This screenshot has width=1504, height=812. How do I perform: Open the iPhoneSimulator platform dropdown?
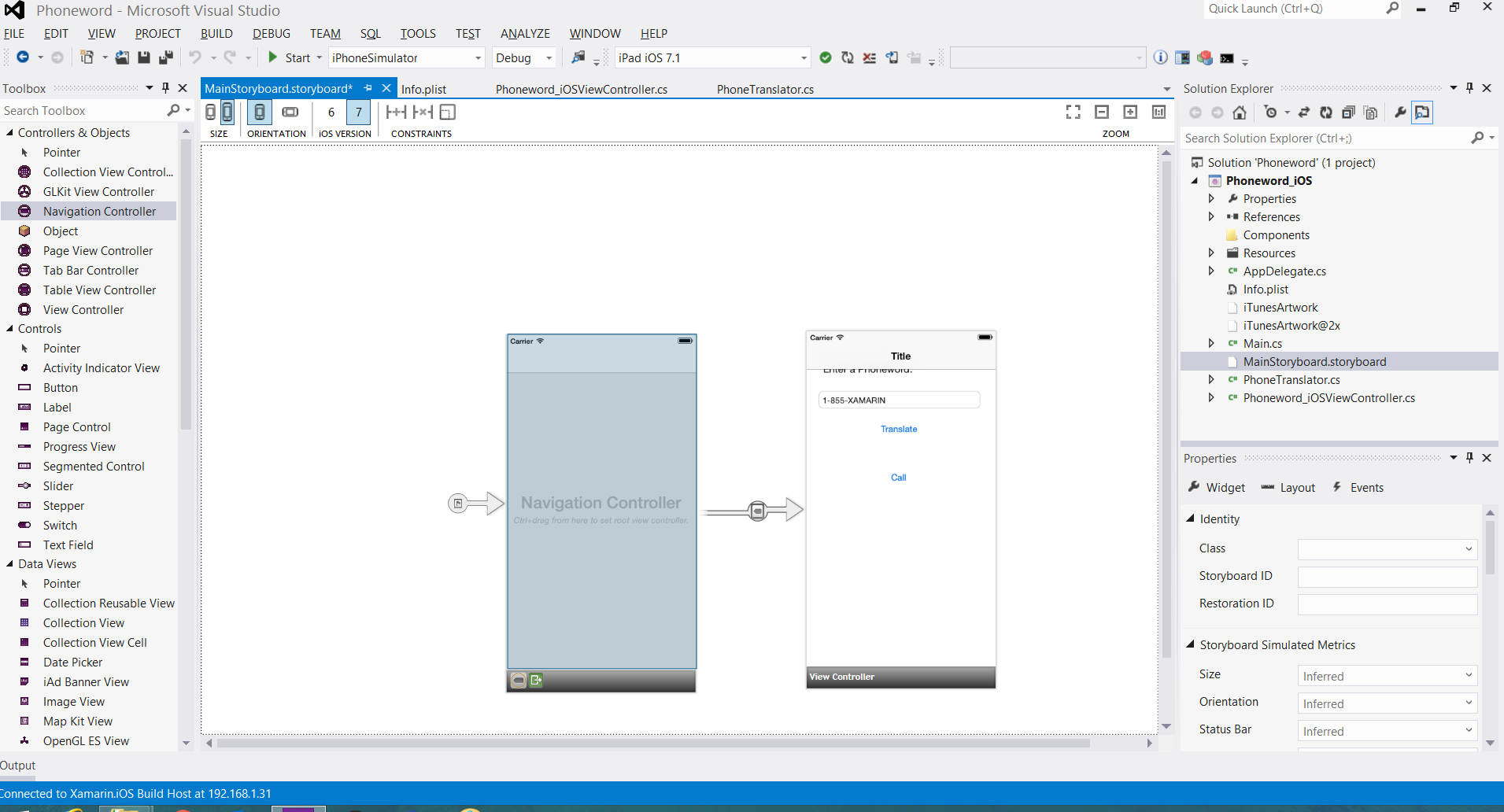(477, 58)
